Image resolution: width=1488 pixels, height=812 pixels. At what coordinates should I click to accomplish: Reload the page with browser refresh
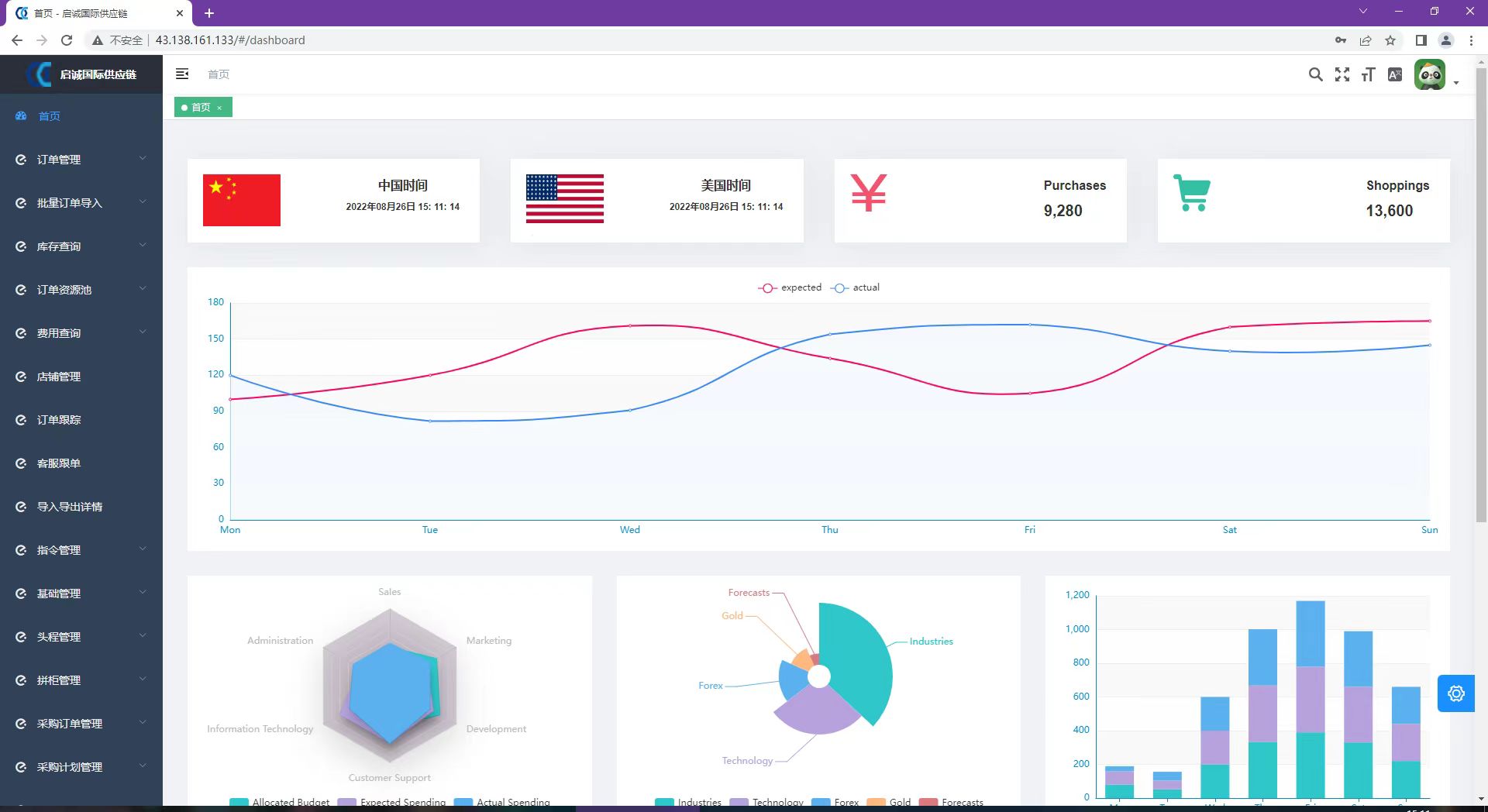67,40
